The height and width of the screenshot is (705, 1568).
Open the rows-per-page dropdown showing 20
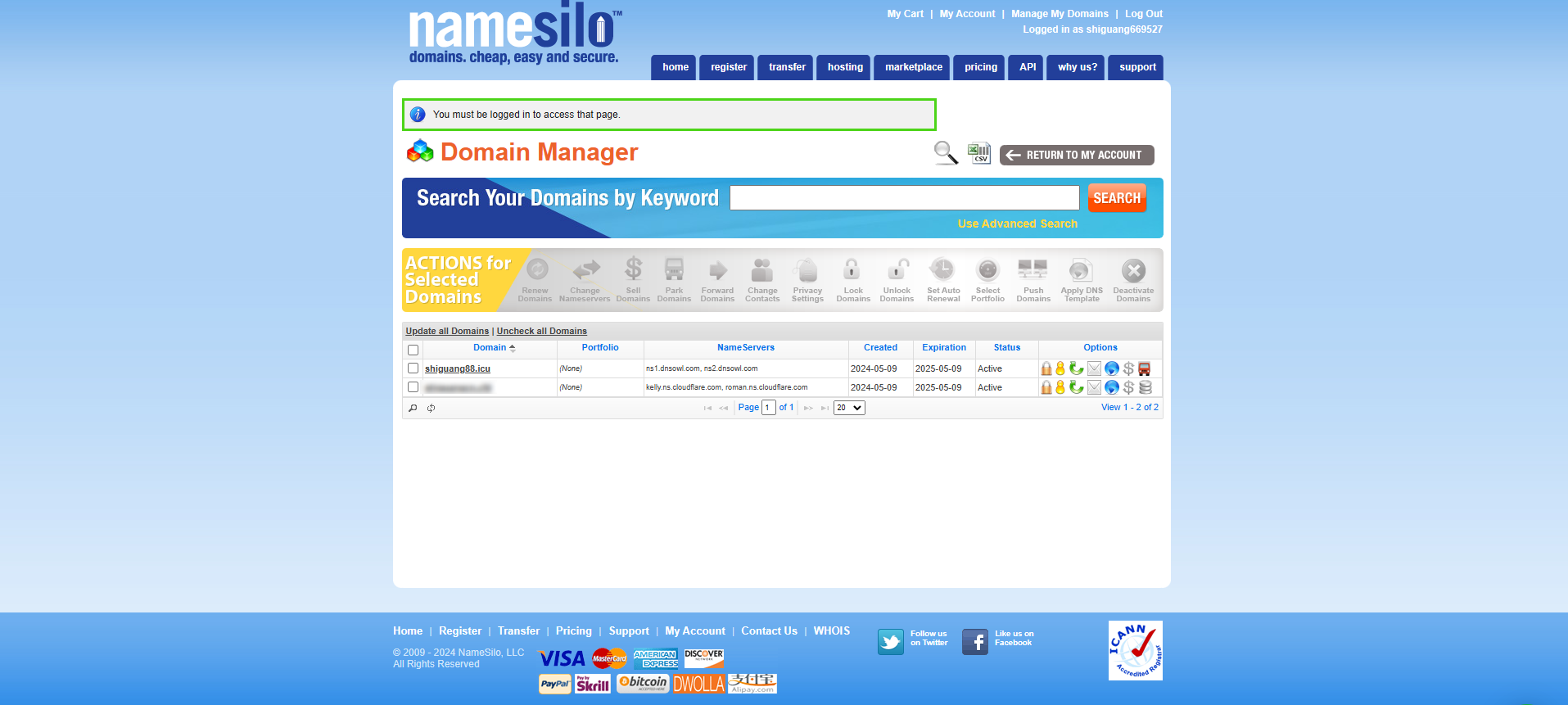pyautogui.click(x=849, y=408)
